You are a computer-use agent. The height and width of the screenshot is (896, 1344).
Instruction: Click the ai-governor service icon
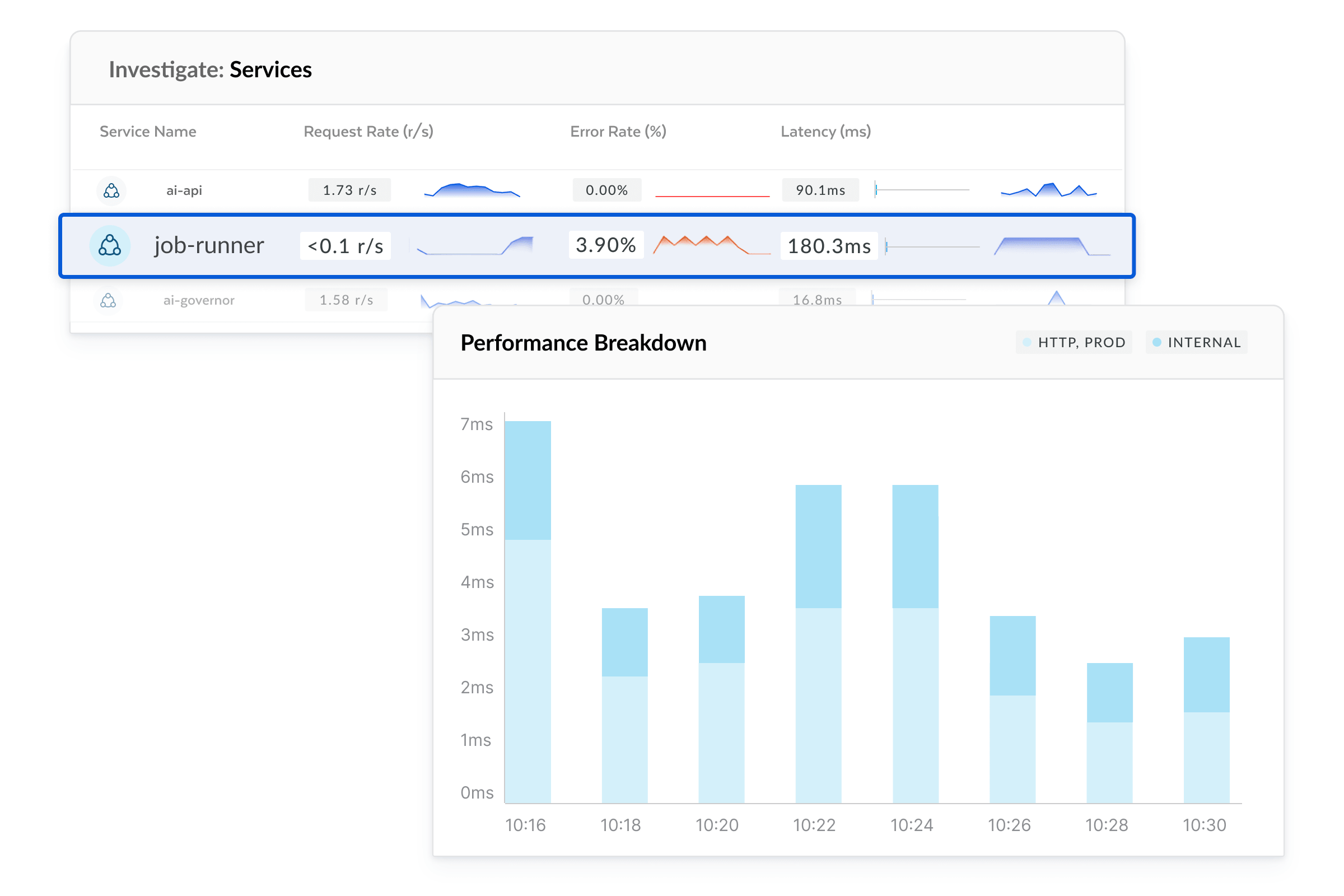point(108,300)
